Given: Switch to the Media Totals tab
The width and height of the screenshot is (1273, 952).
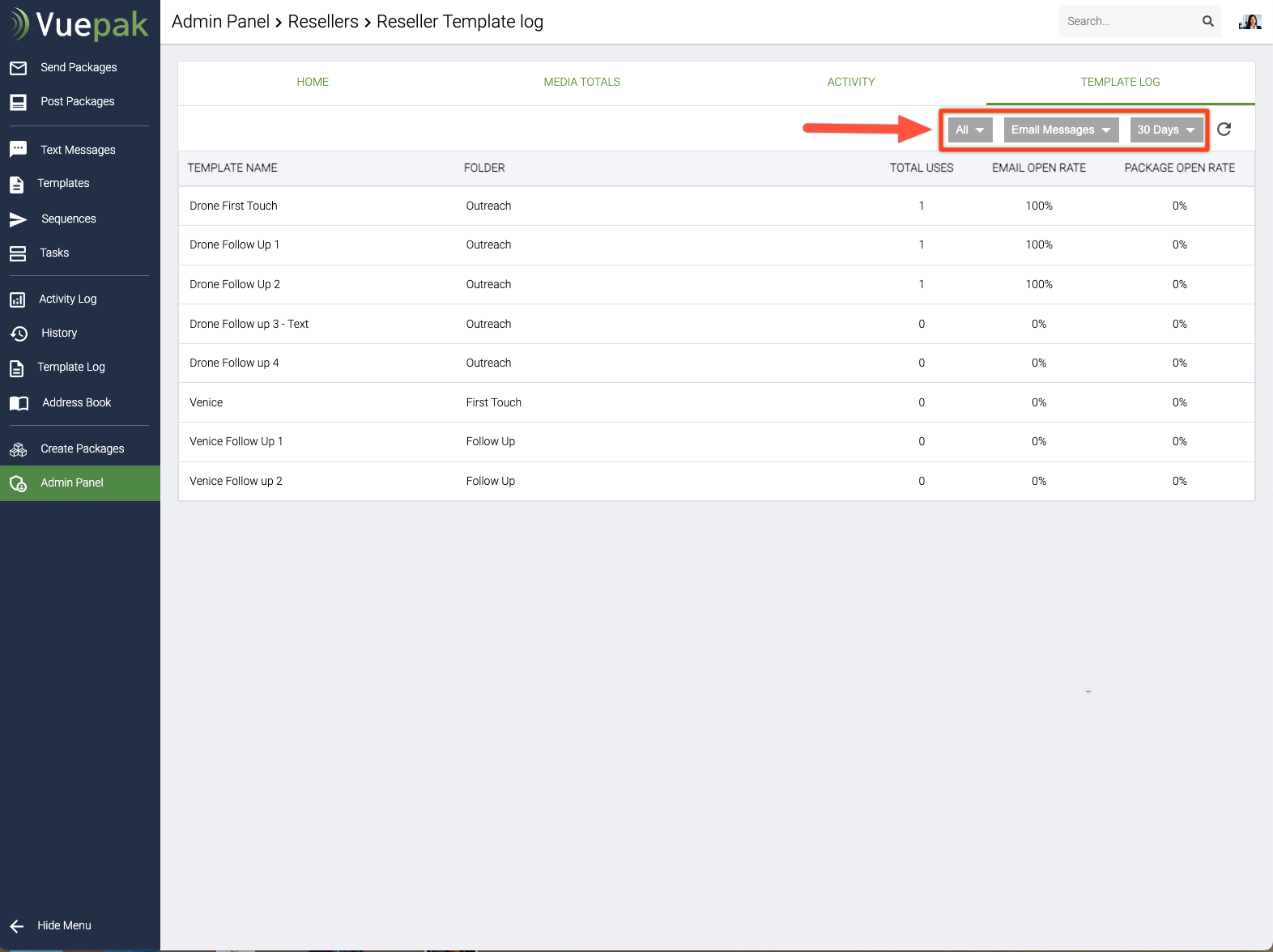Looking at the screenshot, I should [581, 82].
